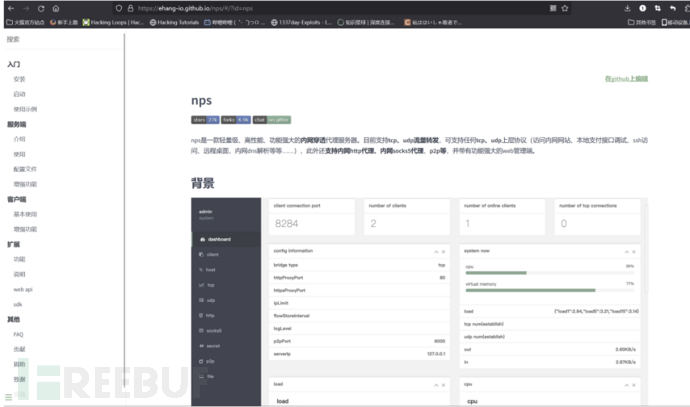This screenshot has height=407, width=690.
Task: Open the 说明 docs page
Action: click(19, 274)
